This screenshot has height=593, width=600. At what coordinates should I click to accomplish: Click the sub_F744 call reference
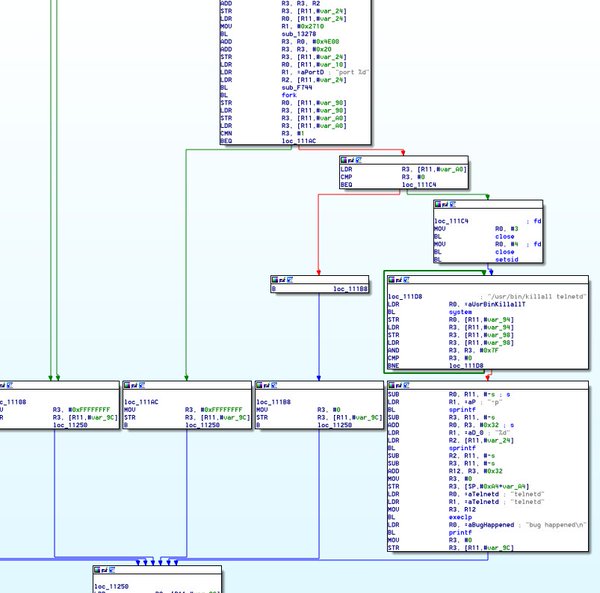tap(297, 87)
